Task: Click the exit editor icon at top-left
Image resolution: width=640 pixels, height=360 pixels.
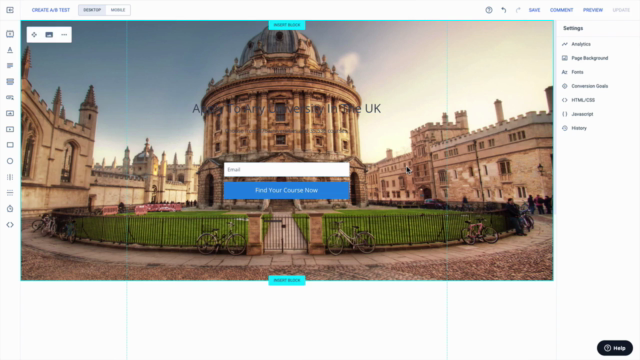Action: coord(10,10)
